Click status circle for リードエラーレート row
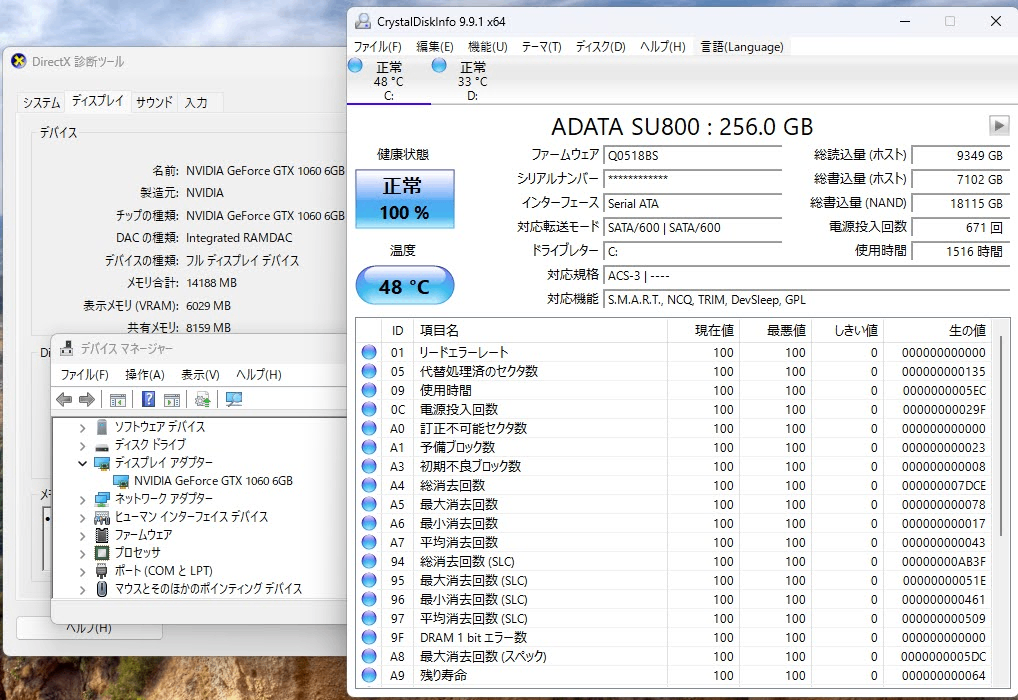1018x700 pixels. coord(369,352)
